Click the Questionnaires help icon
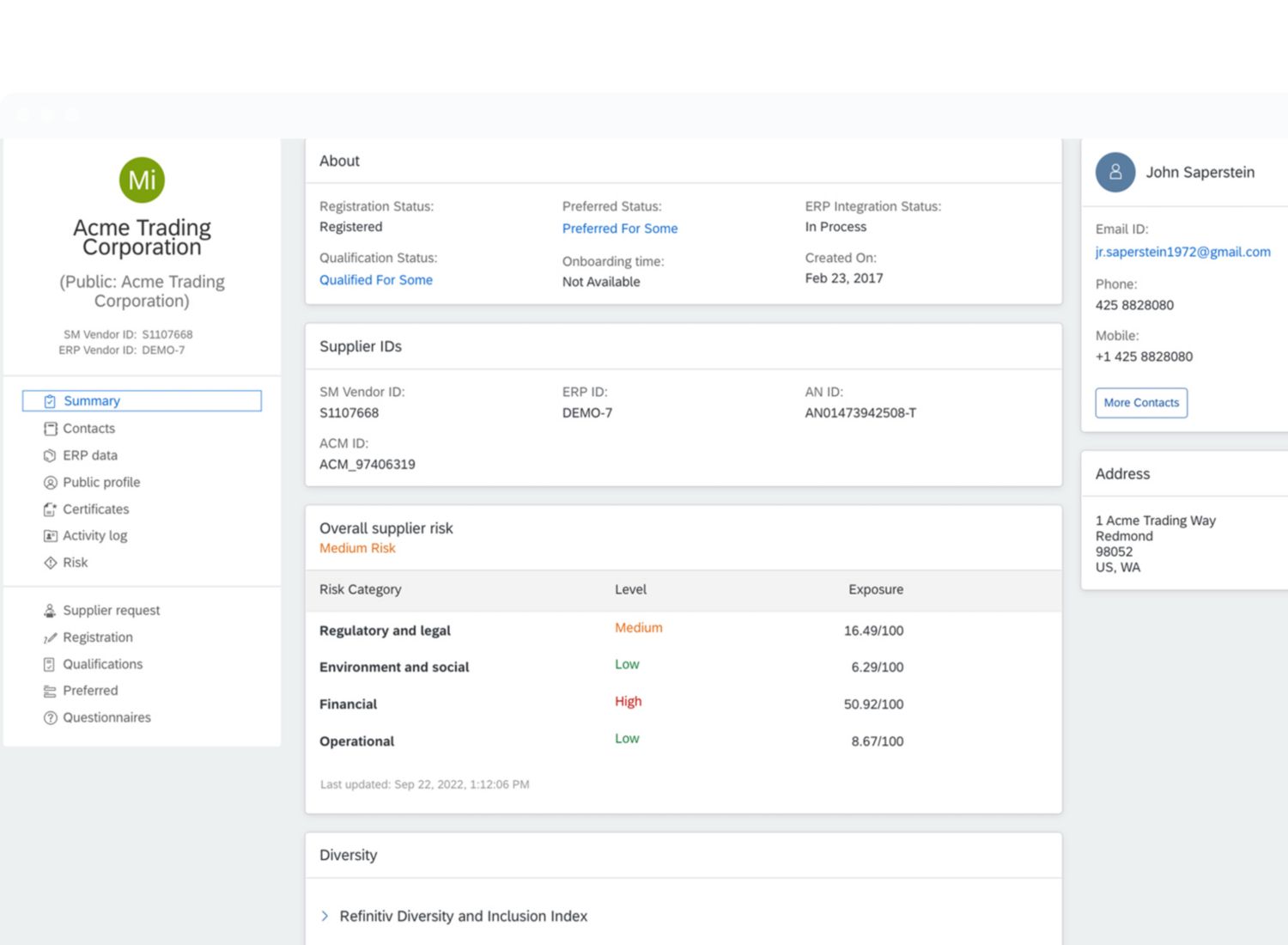This screenshot has width=1288, height=945. coord(50,718)
